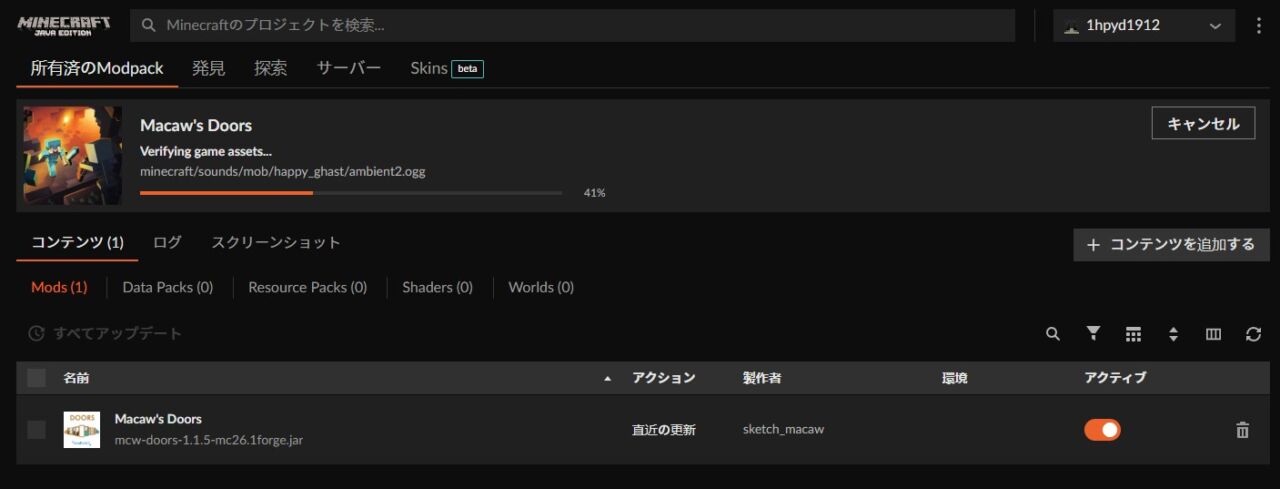The width and height of the screenshot is (1280, 489).
Task: Click the sort up-down arrows icon
Action: pos(1173,334)
